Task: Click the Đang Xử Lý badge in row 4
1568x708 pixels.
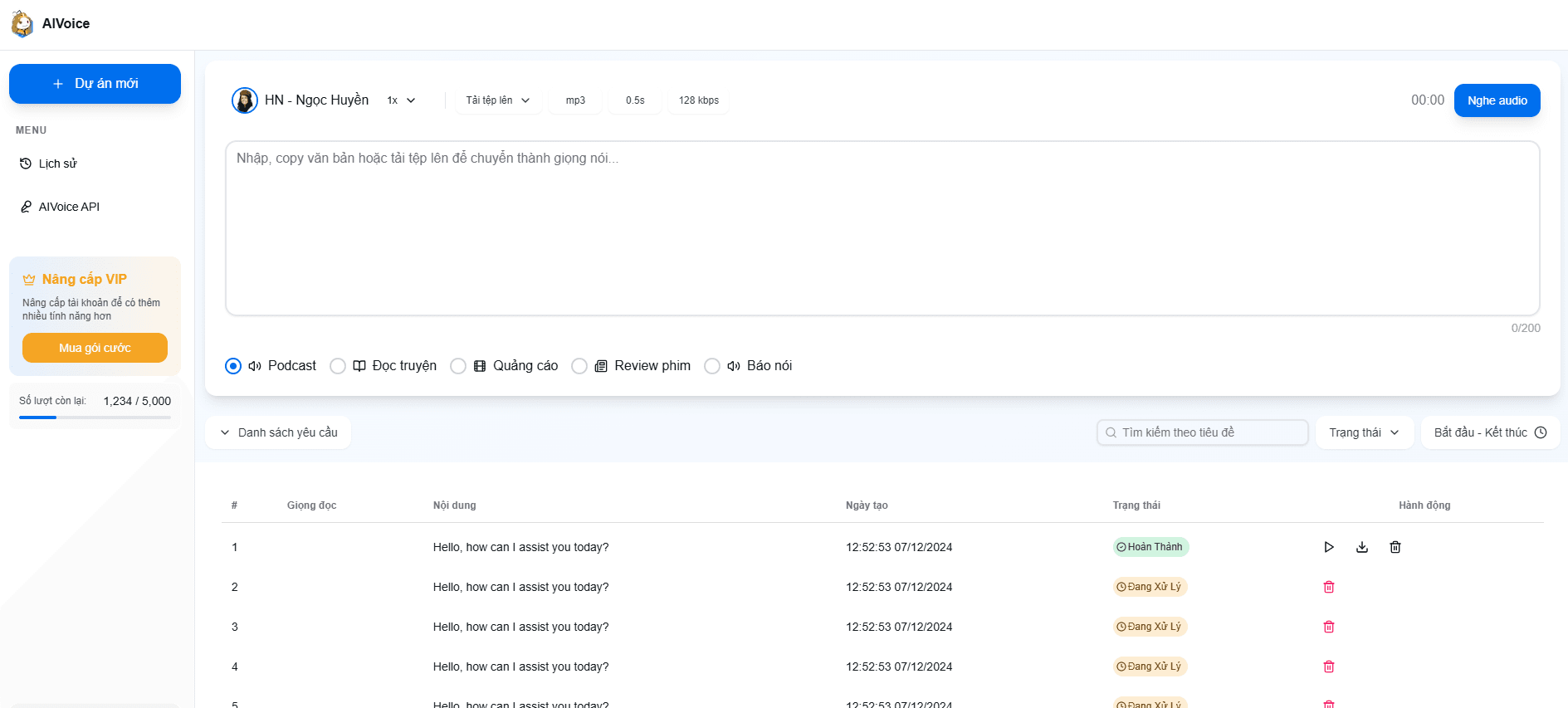Action: (x=1150, y=666)
